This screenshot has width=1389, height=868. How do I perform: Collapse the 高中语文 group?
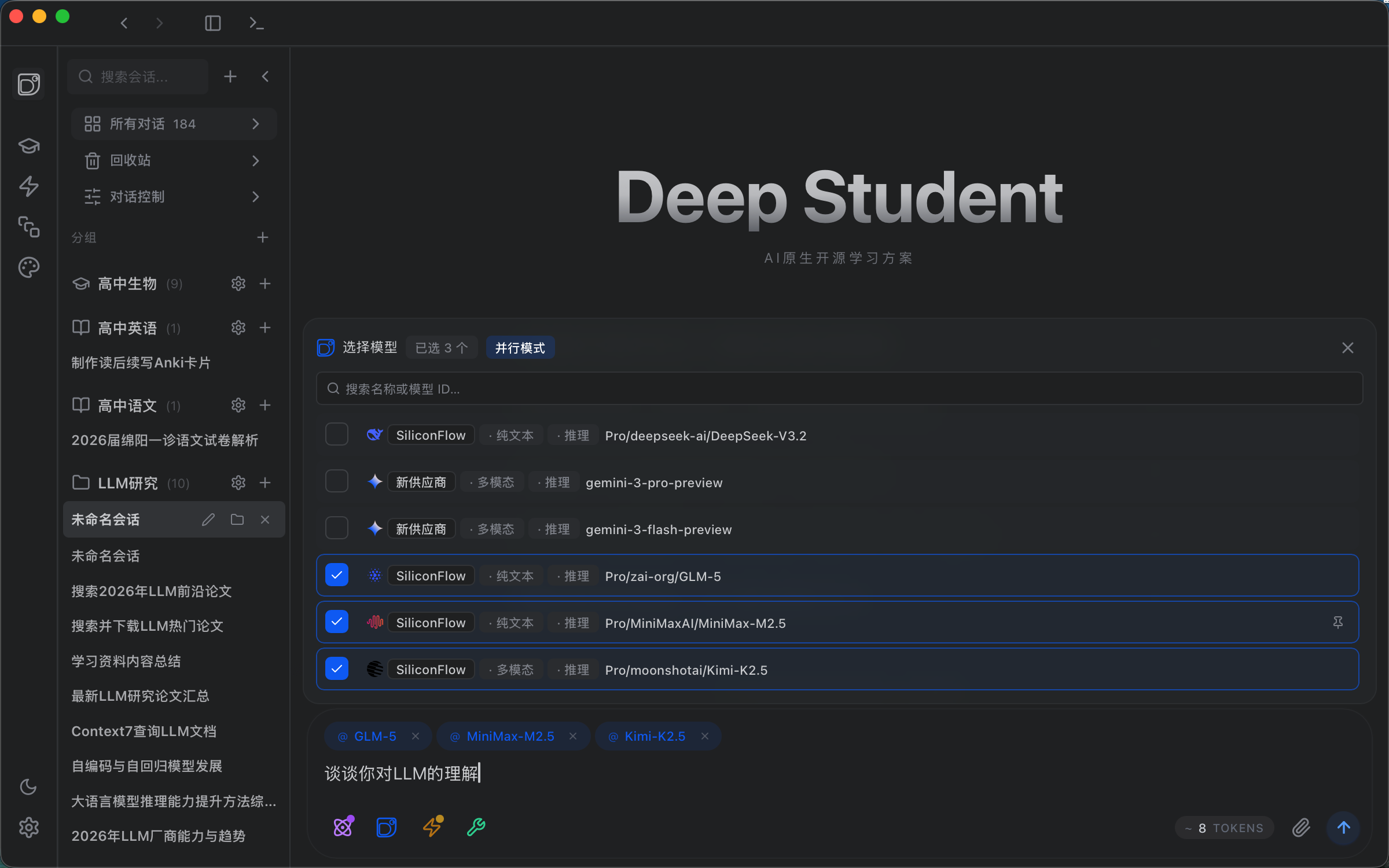tap(127, 406)
